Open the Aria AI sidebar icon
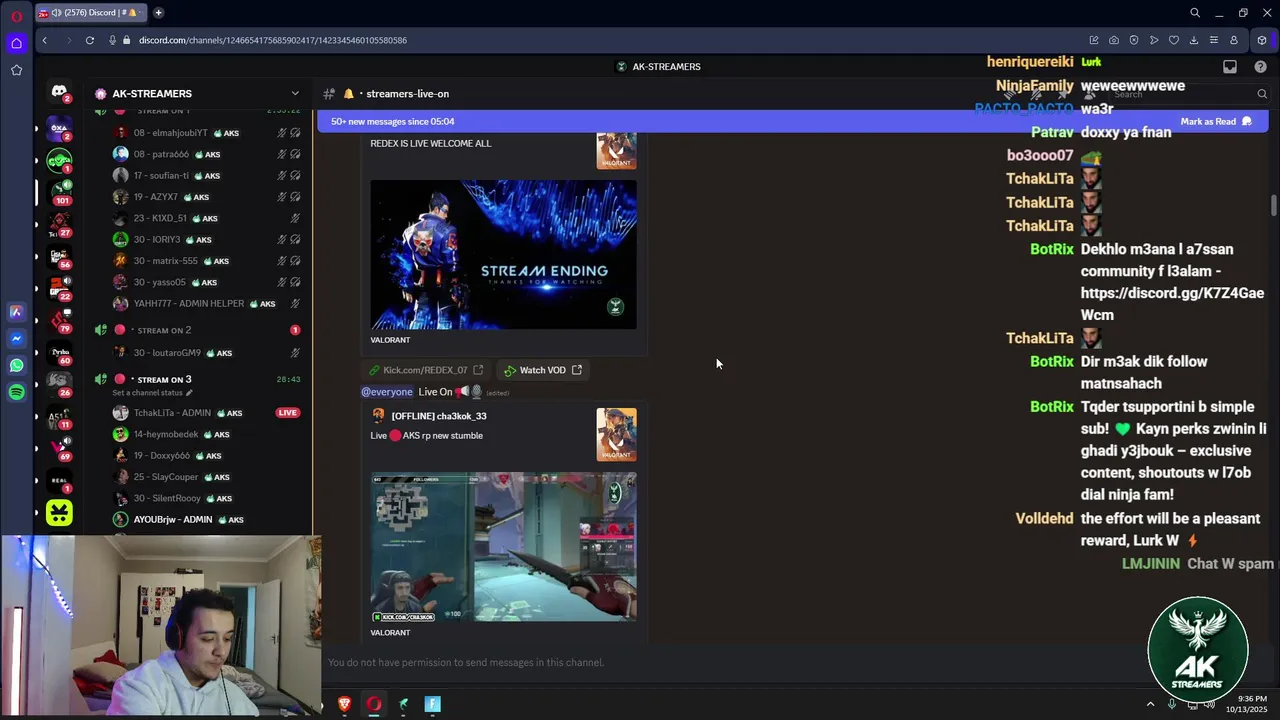Image resolution: width=1280 pixels, height=720 pixels. pyautogui.click(x=16, y=312)
